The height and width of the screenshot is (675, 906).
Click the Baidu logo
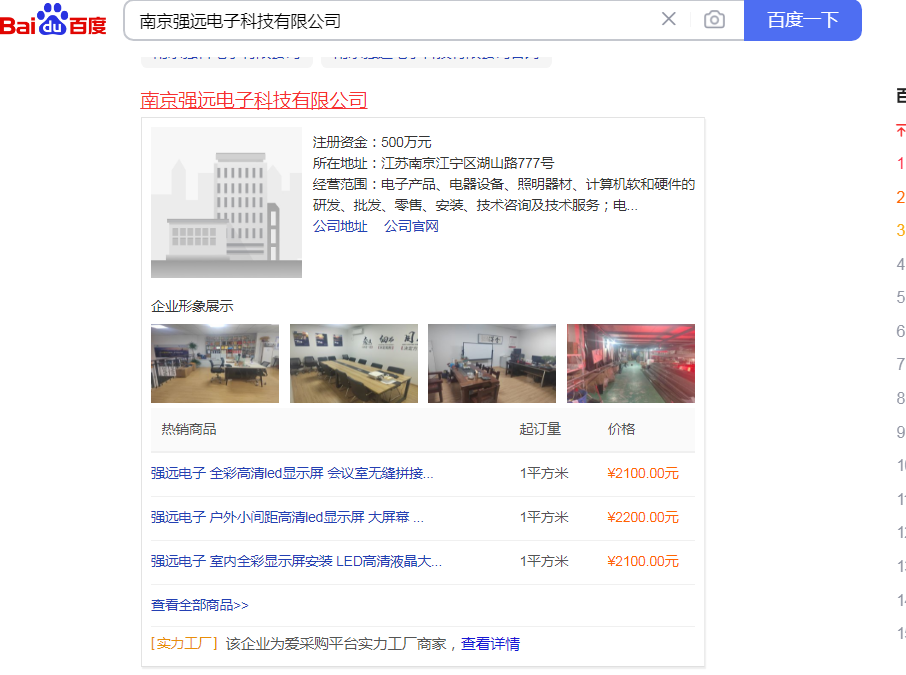(53, 20)
